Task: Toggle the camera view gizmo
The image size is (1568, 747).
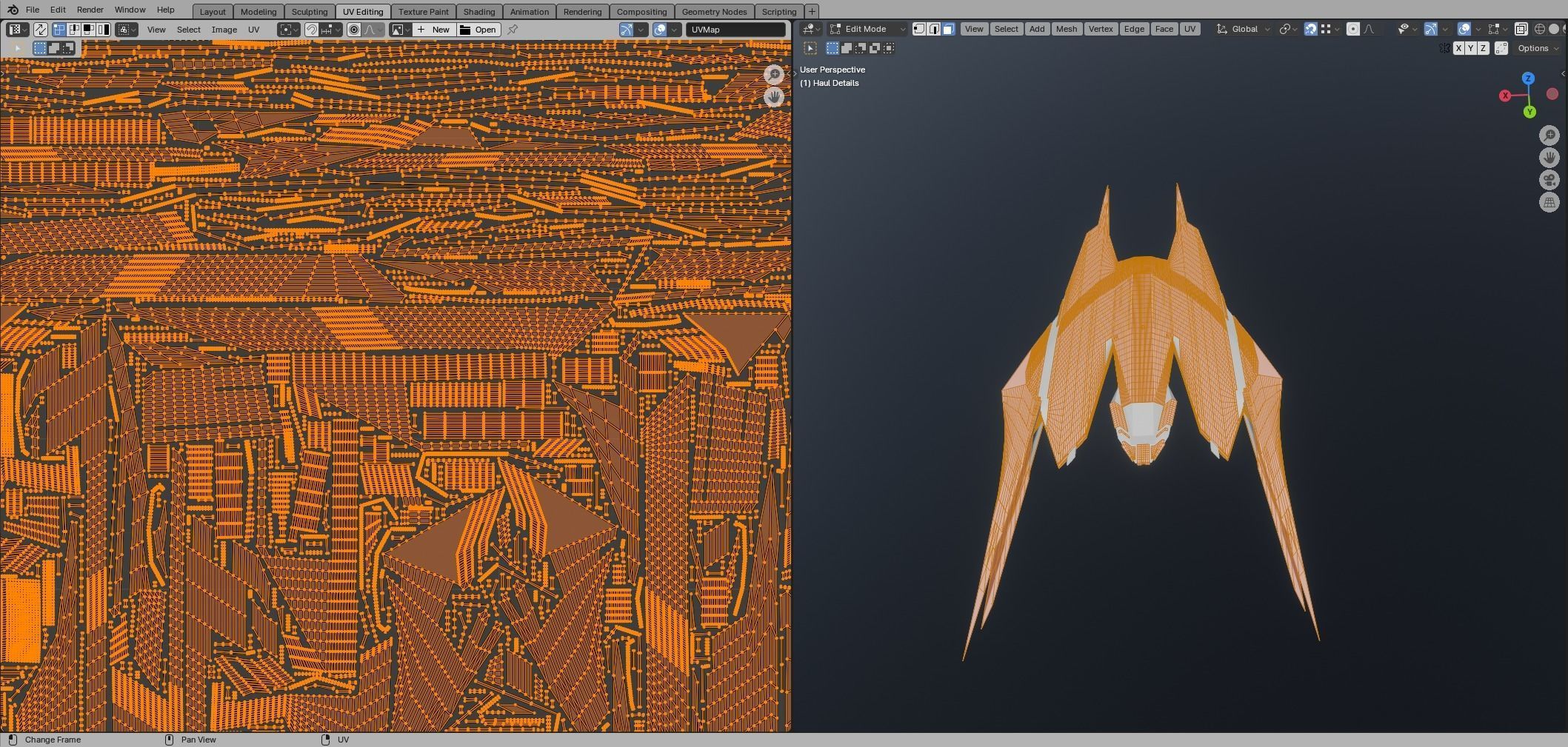Action: click(x=1549, y=180)
